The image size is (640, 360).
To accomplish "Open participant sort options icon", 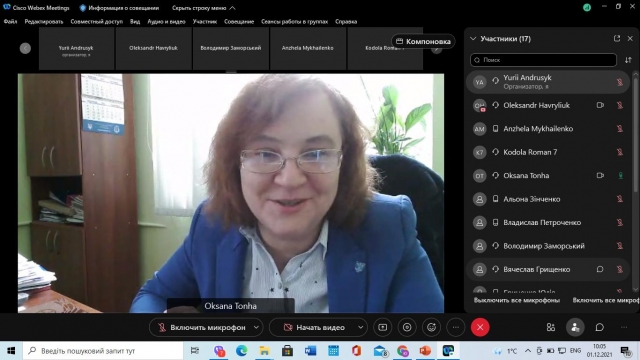I will [628, 60].
